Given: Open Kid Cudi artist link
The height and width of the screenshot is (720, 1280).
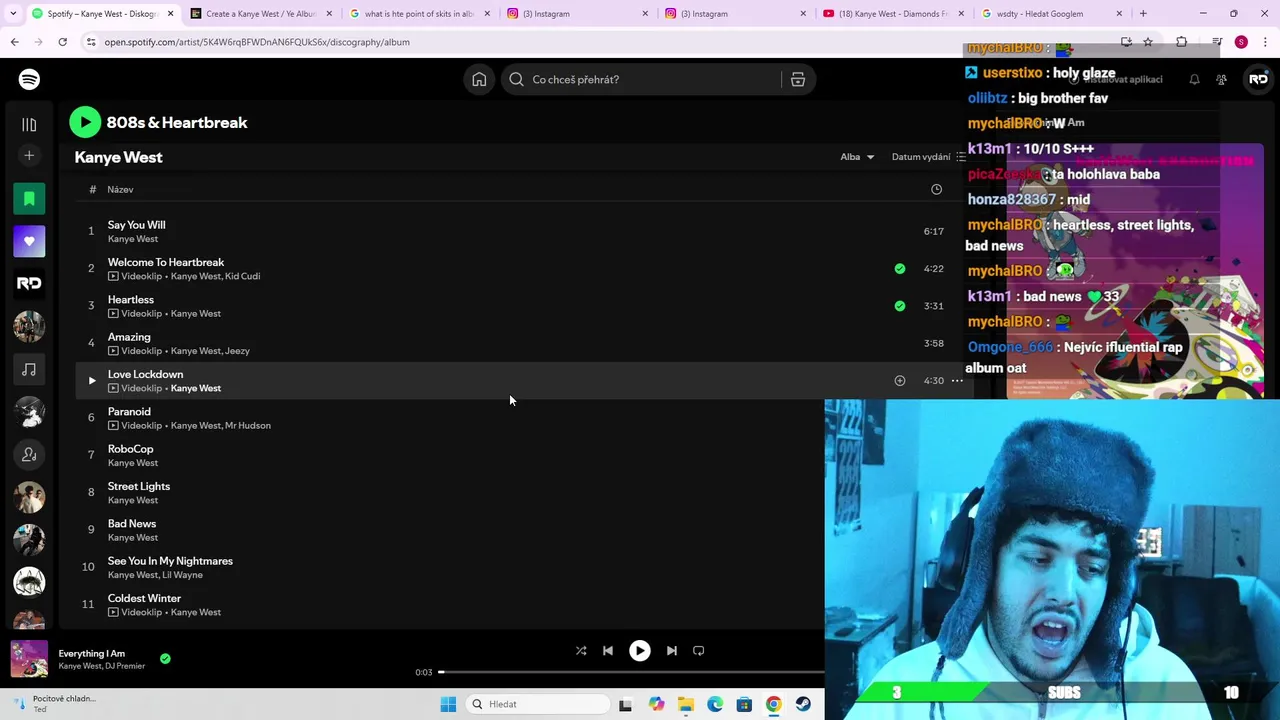Looking at the screenshot, I should click(x=243, y=276).
